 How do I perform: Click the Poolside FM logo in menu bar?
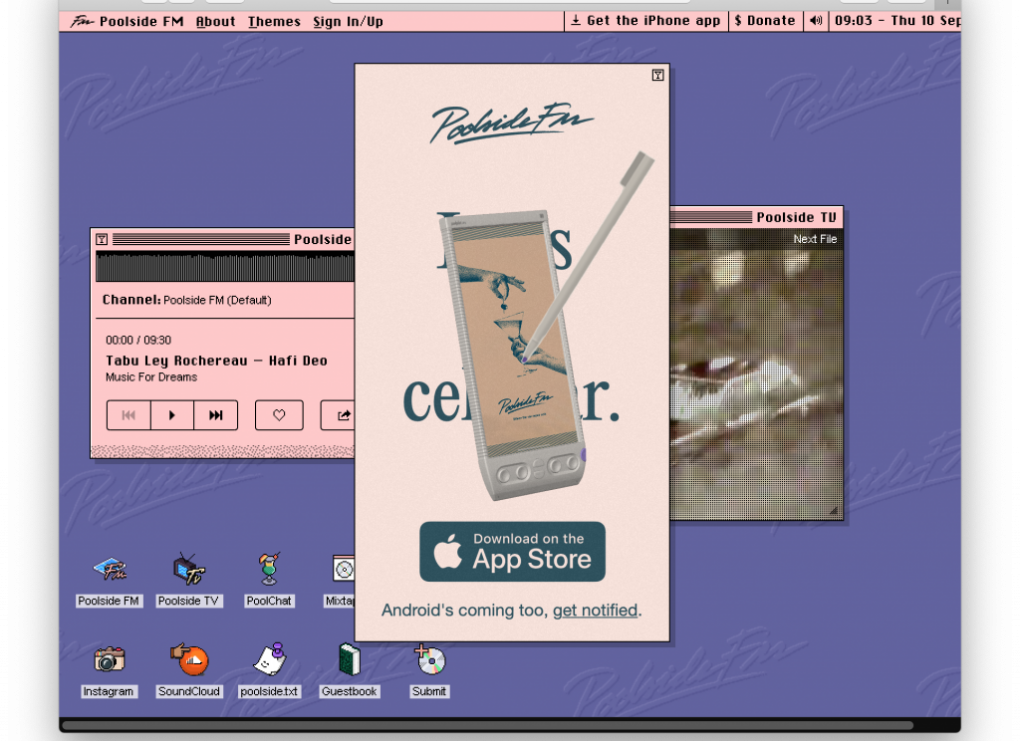tap(82, 21)
